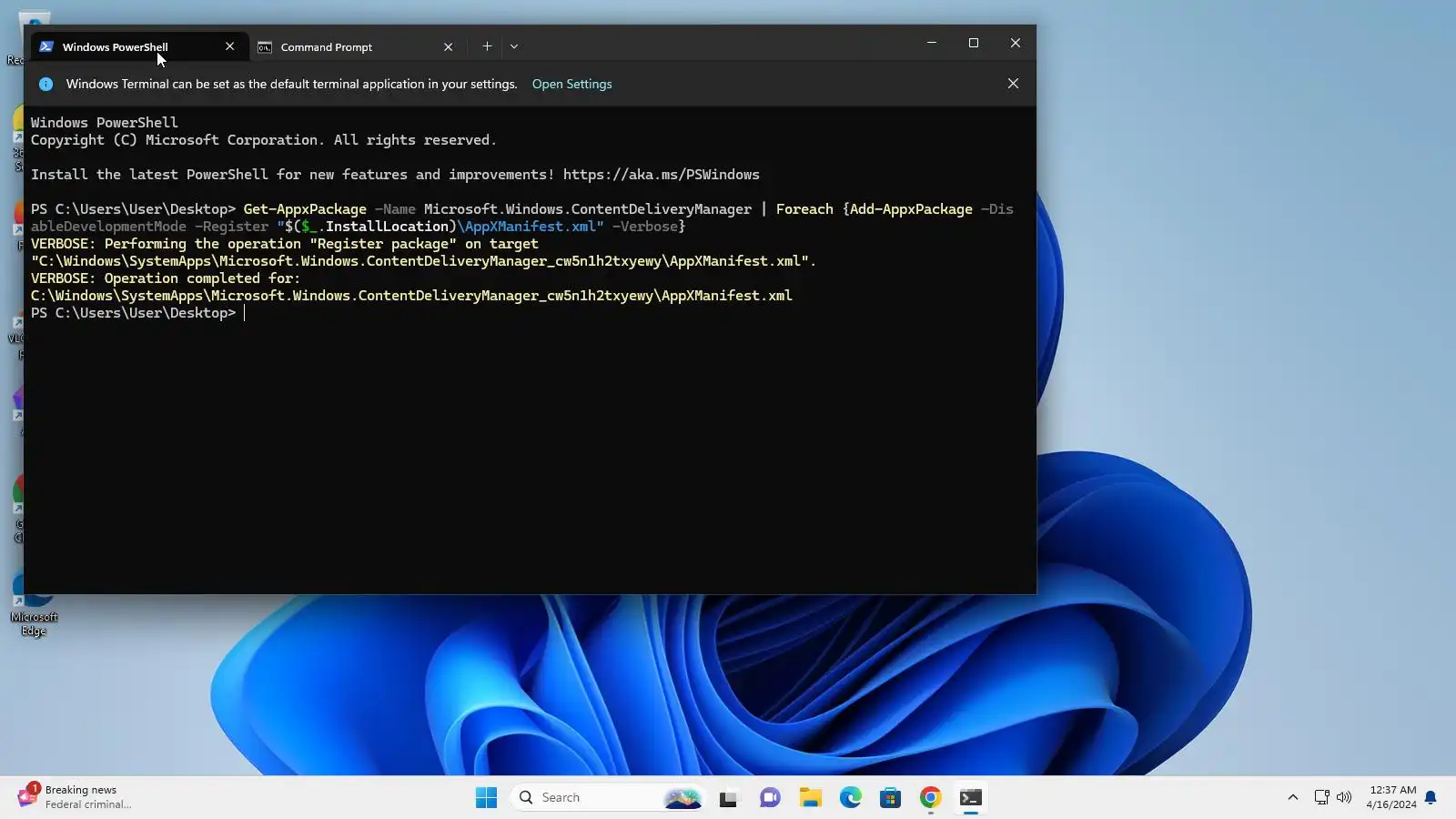Viewport: 1456px width, 819px height.
Task: Open the Windows Start menu
Action: coord(487,798)
